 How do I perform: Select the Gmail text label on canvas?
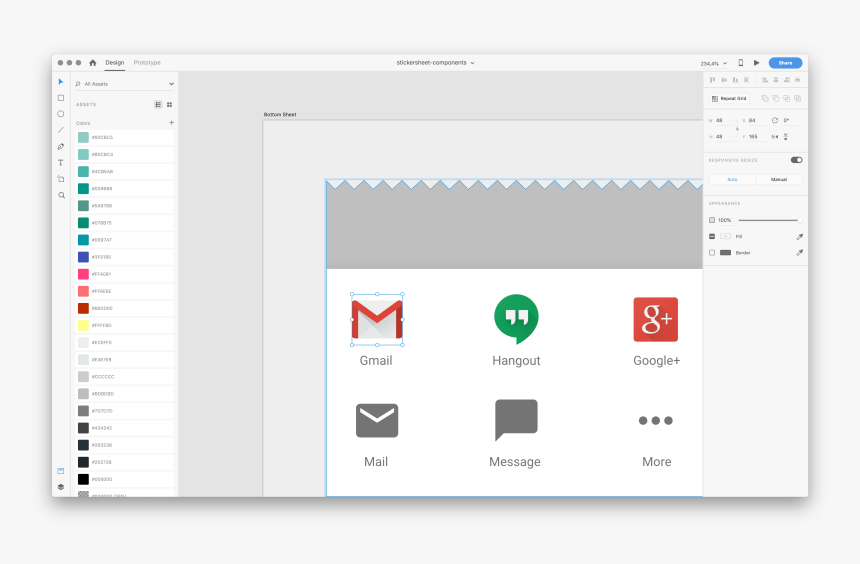point(376,360)
